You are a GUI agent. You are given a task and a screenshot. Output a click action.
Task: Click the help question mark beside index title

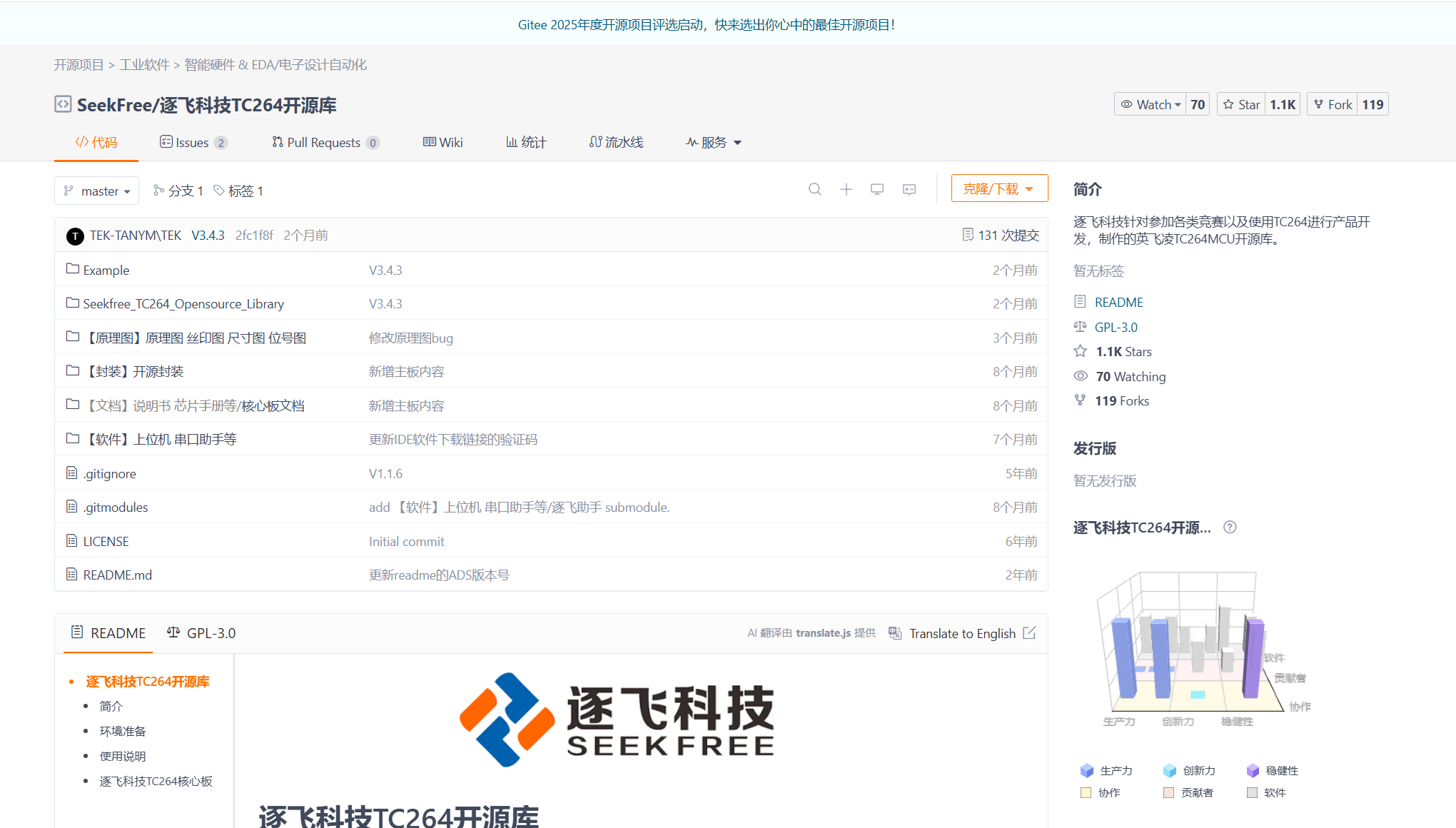pyautogui.click(x=1230, y=527)
